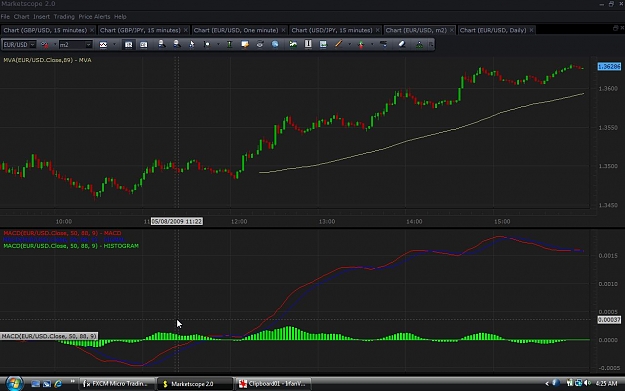The width and height of the screenshot is (625, 391).
Task: Click the blue globe icon
Action: [275, 45]
